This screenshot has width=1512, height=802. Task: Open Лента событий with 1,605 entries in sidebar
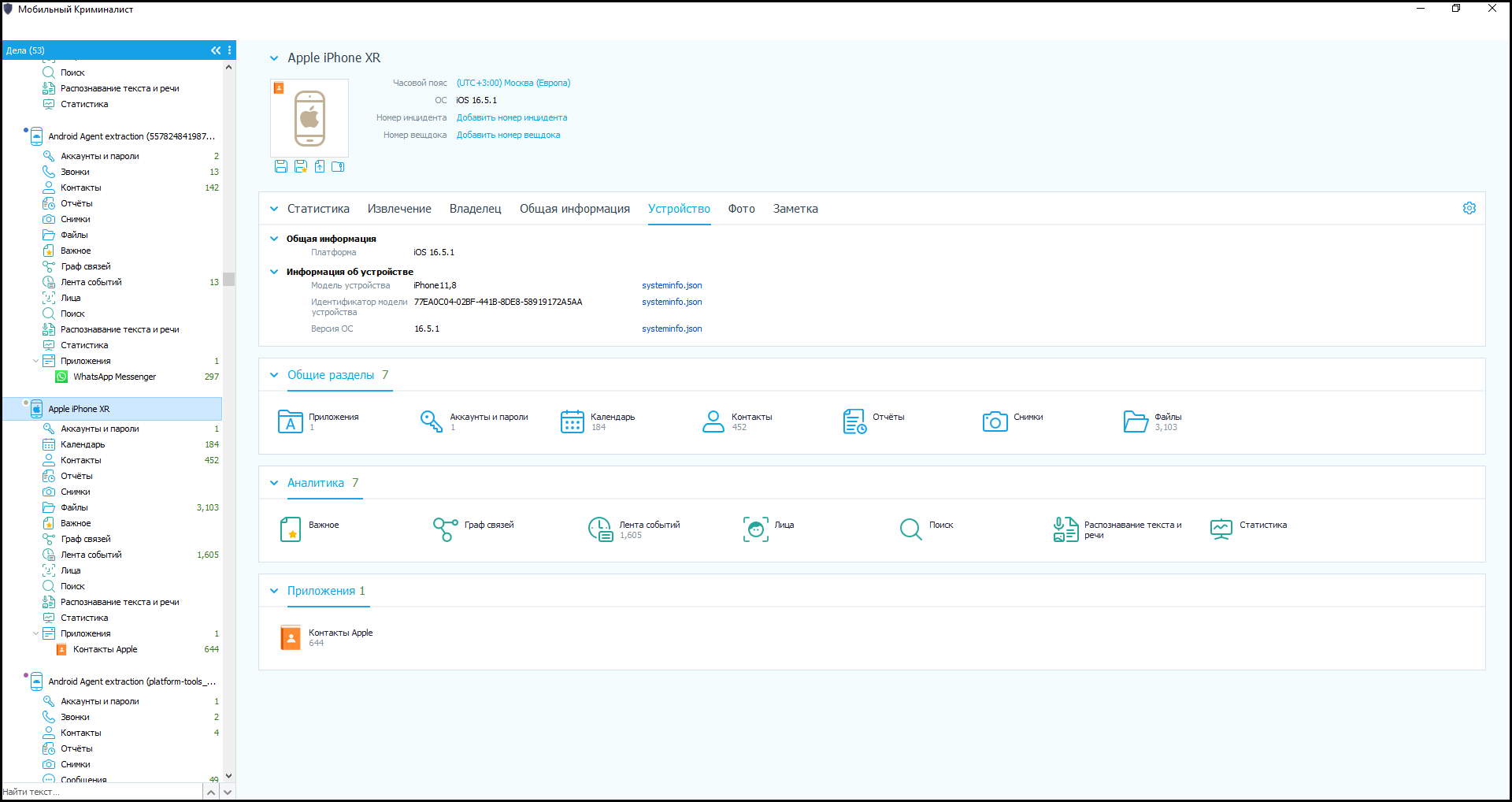pyautogui.click(x=113, y=555)
